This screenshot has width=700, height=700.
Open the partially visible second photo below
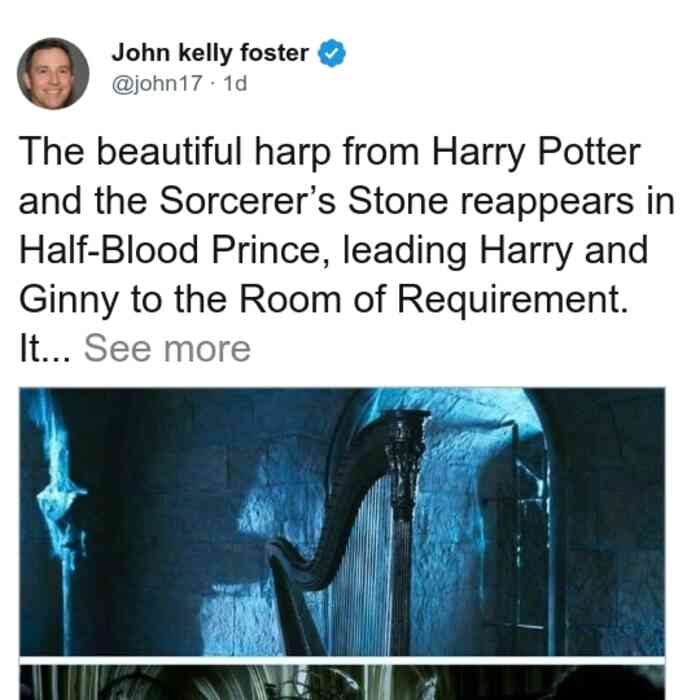click(x=342, y=682)
